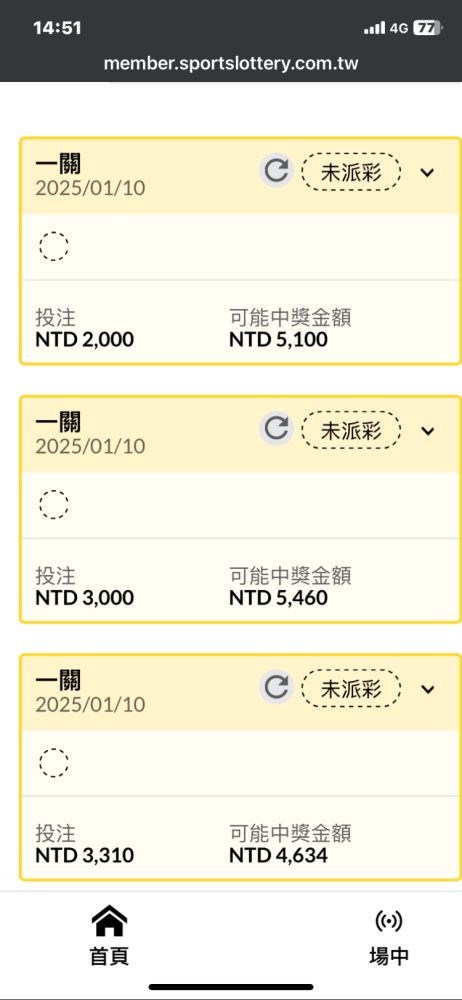The height and width of the screenshot is (1000, 462).
Task: Select dashed circle in the NTD 3,310 bet card
Action: point(54,762)
